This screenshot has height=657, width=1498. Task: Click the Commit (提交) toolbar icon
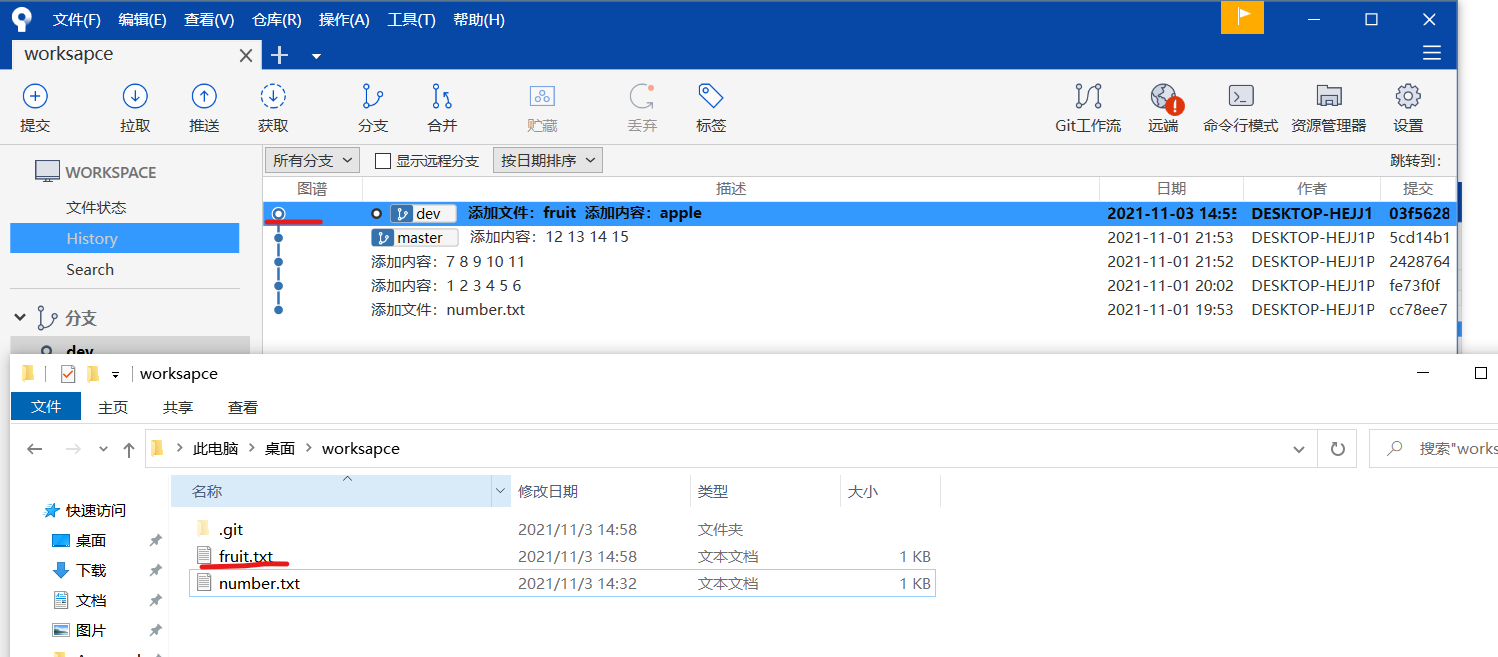(35, 96)
